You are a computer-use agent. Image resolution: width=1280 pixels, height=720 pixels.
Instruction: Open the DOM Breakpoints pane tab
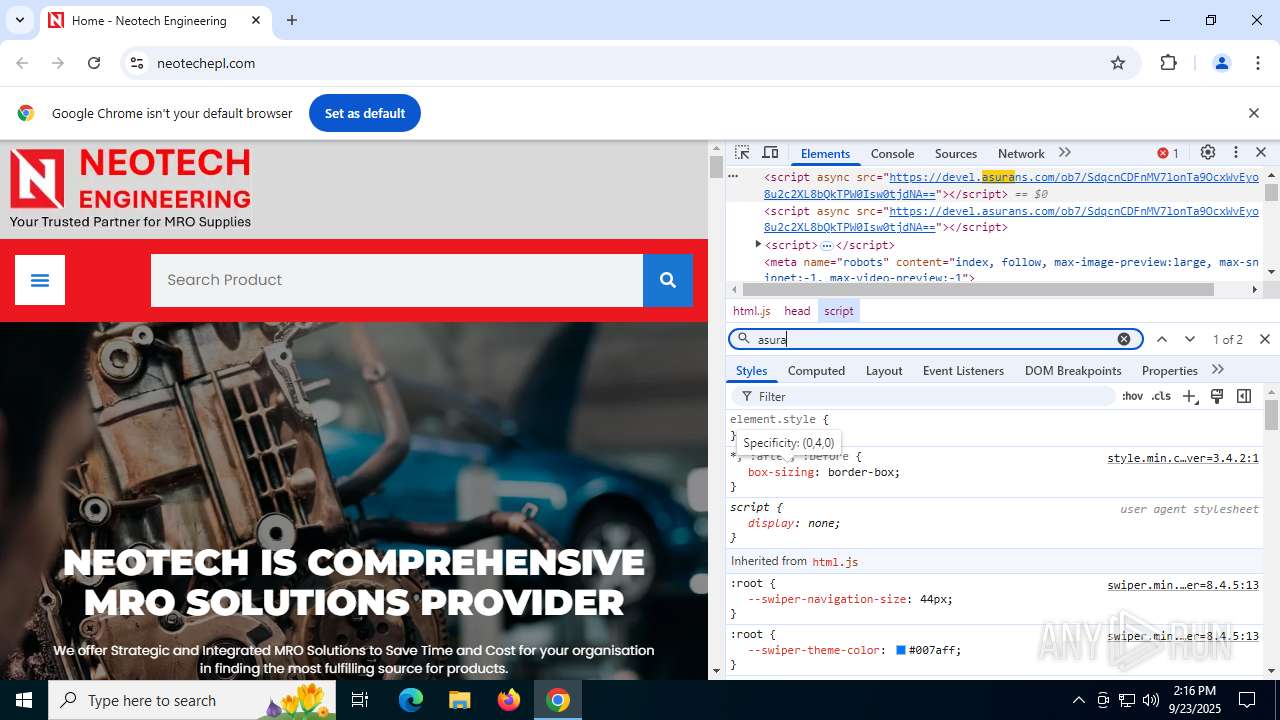(x=1073, y=370)
